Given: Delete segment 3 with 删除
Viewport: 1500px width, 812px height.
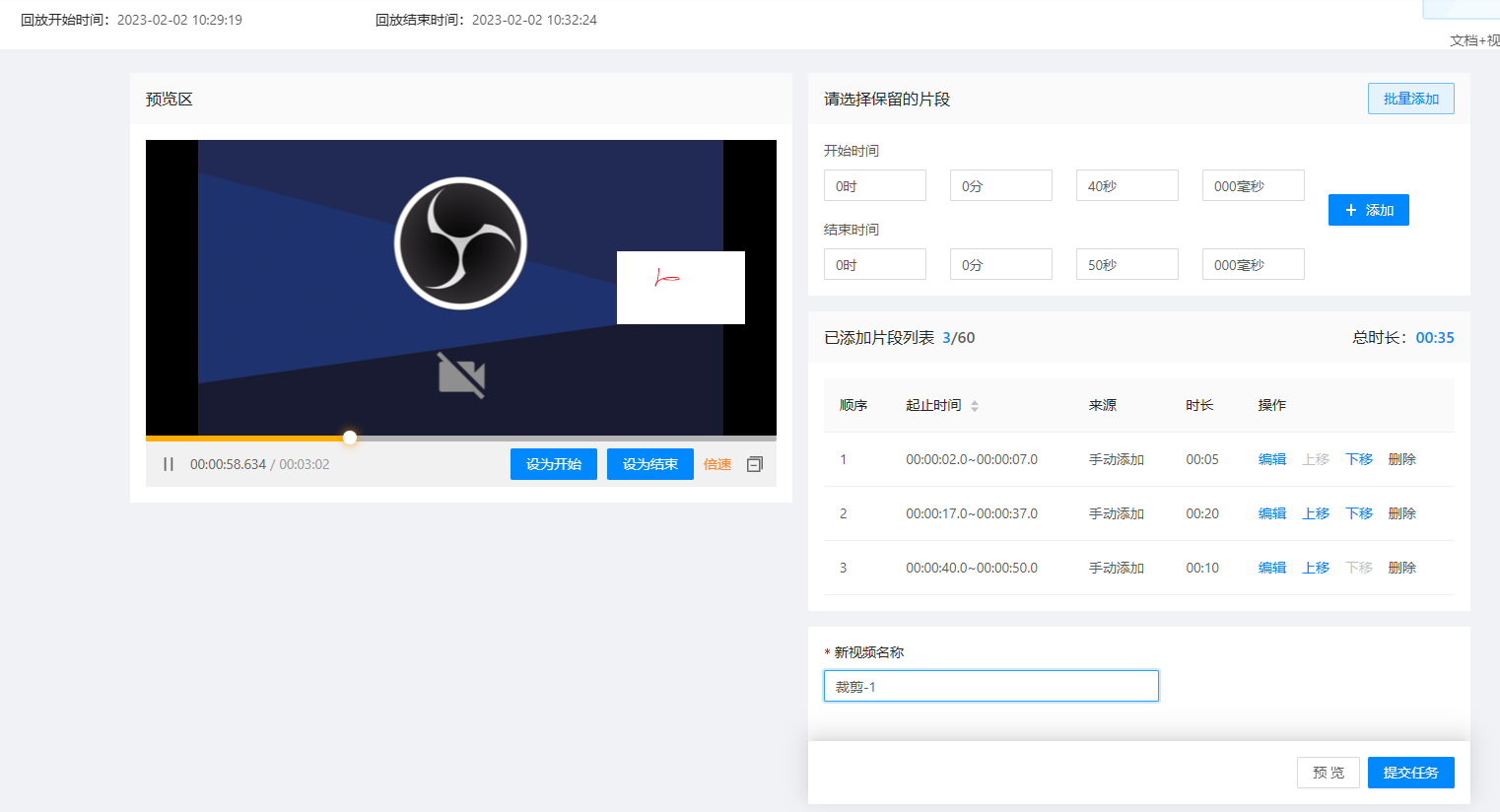Looking at the screenshot, I should click(x=1402, y=568).
